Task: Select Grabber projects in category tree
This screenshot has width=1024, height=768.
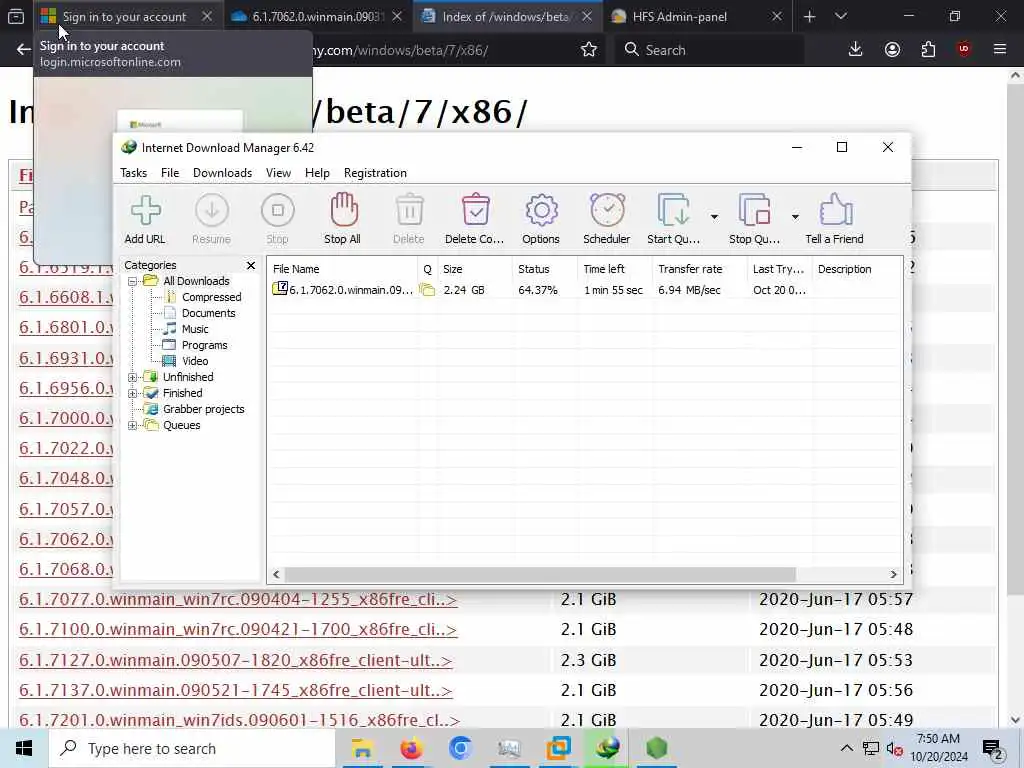Action: (204, 409)
